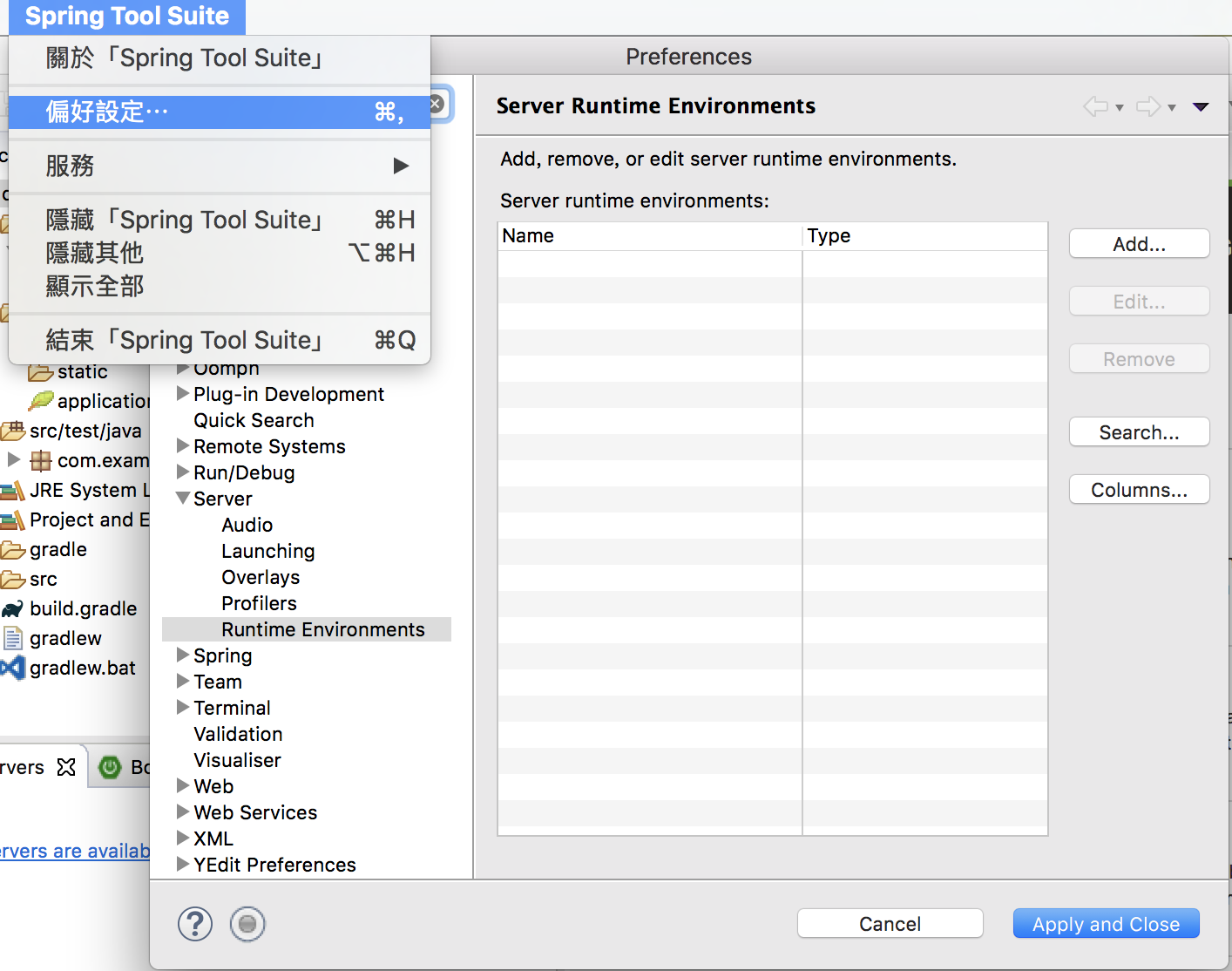Click the stop recording icon beside help
The image size is (1232, 971).
tap(247, 924)
